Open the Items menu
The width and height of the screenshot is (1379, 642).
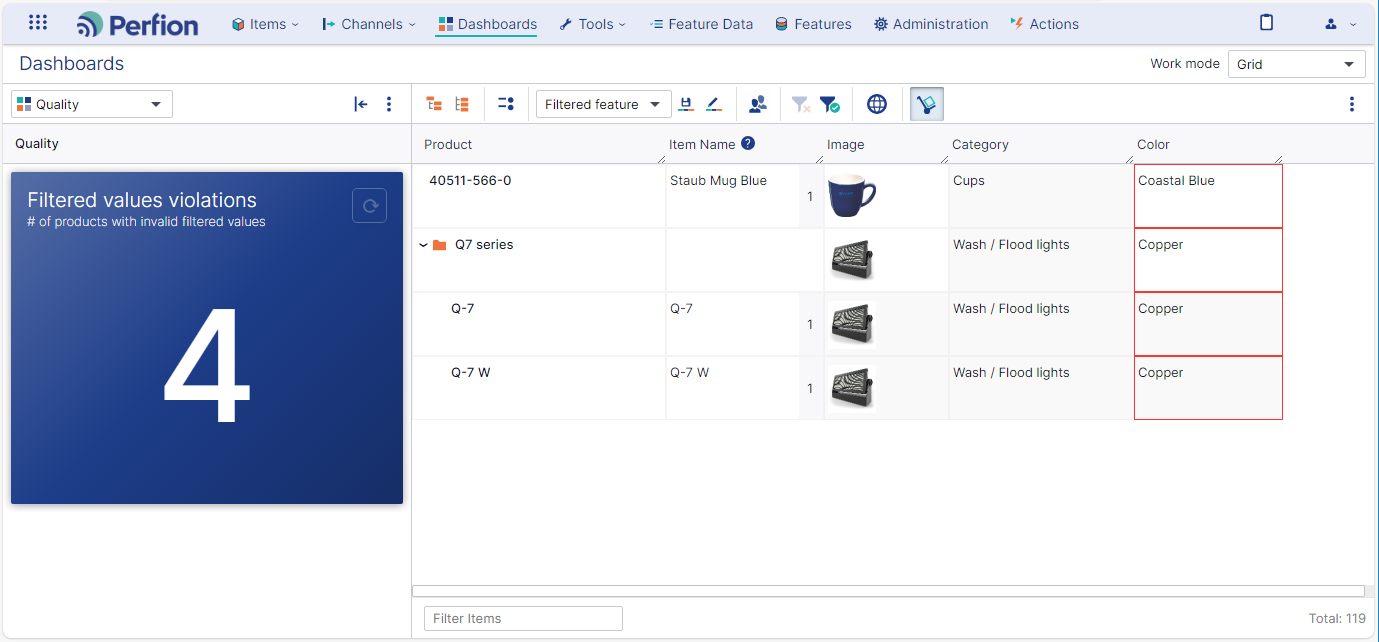tap(265, 24)
